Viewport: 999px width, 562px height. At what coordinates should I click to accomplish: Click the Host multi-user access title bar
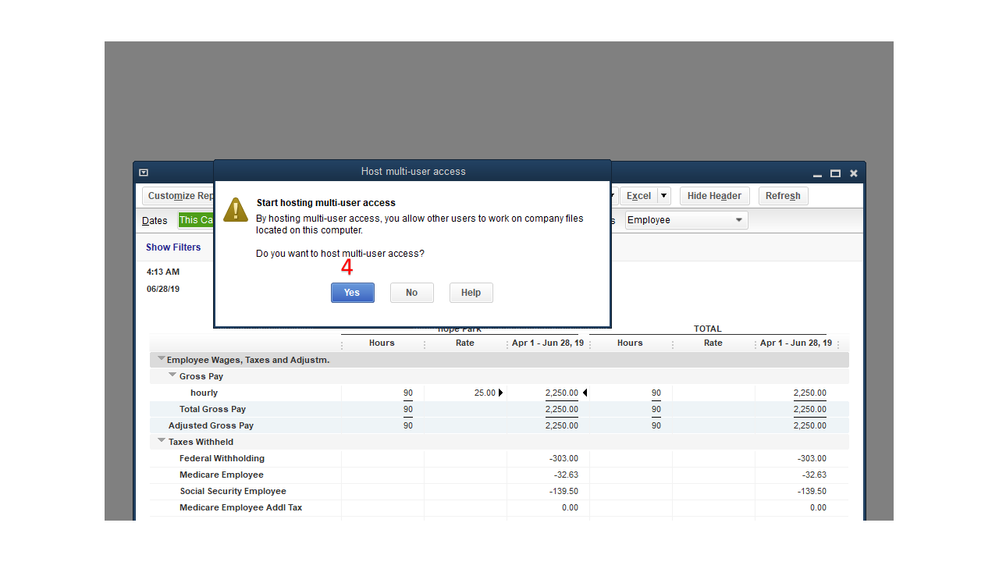pos(413,171)
